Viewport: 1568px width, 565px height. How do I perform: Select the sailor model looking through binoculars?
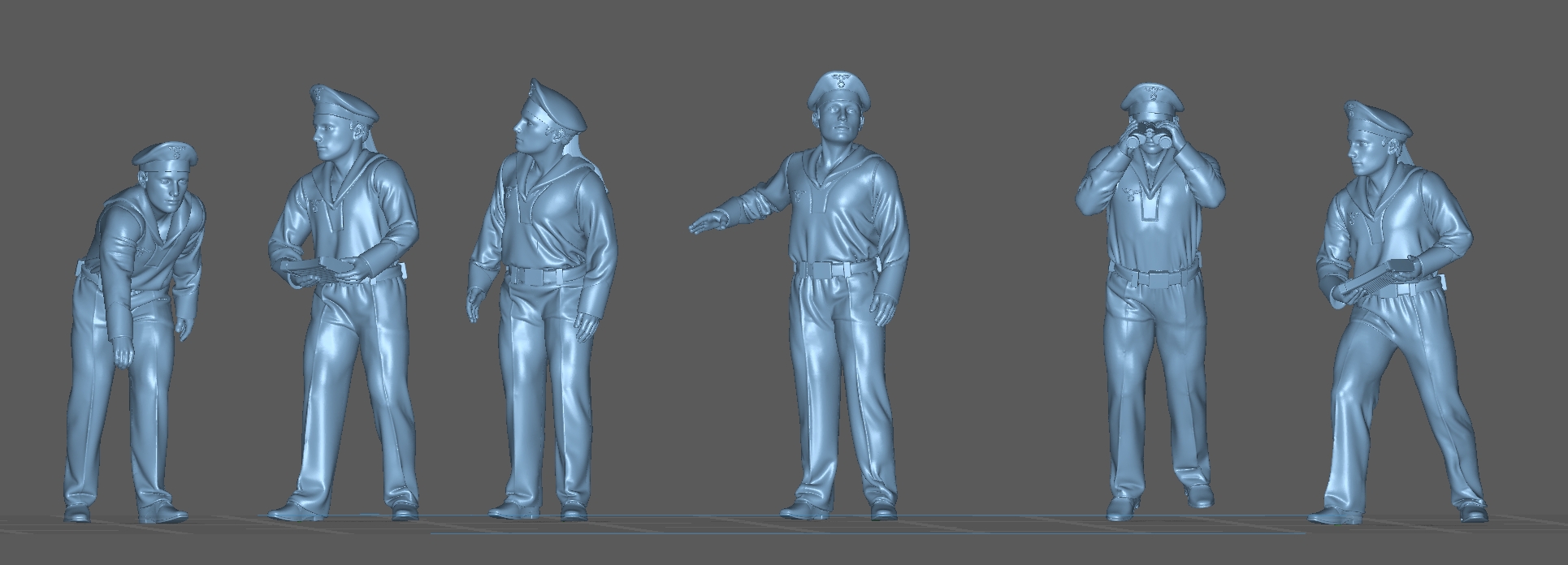(1150, 300)
